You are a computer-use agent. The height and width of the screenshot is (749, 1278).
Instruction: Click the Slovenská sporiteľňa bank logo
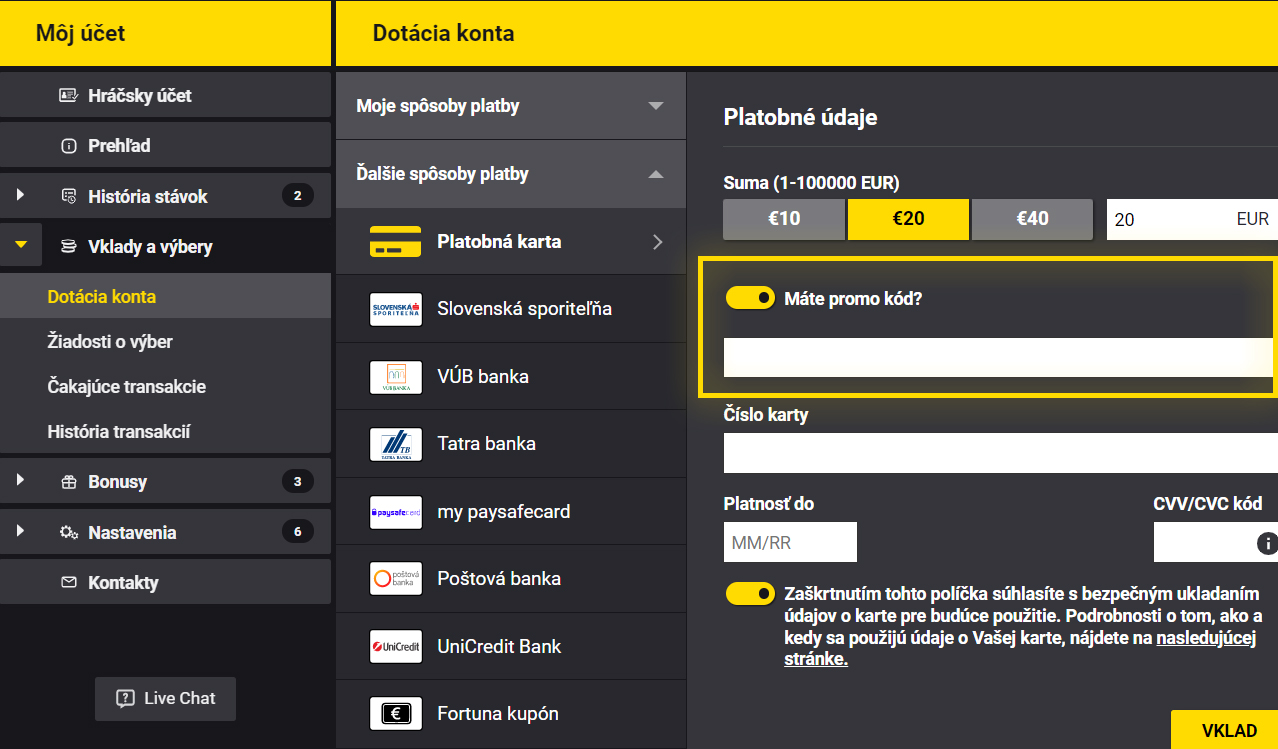pyautogui.click(x=396, y=309)
